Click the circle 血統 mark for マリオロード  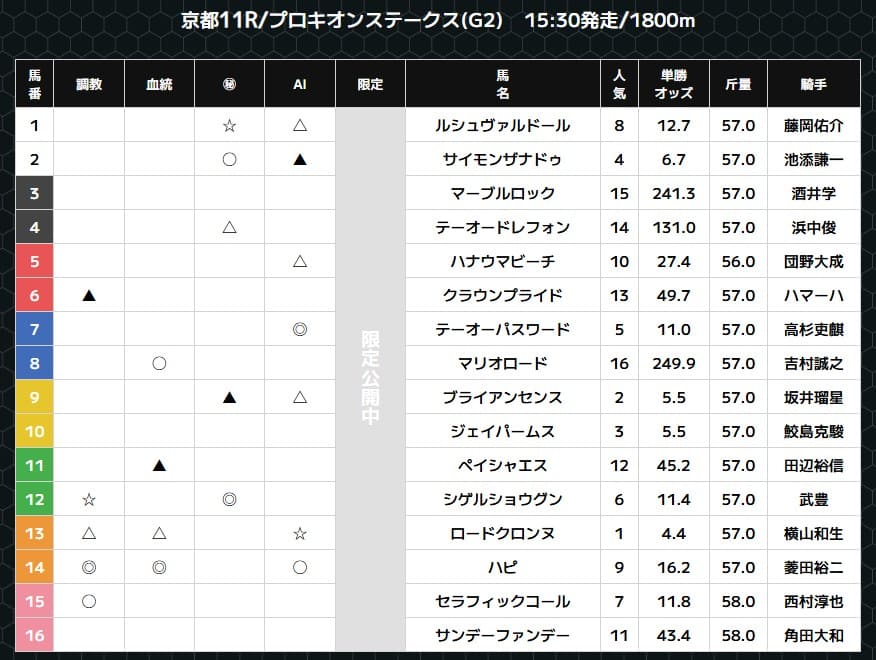tap(159, 363)
